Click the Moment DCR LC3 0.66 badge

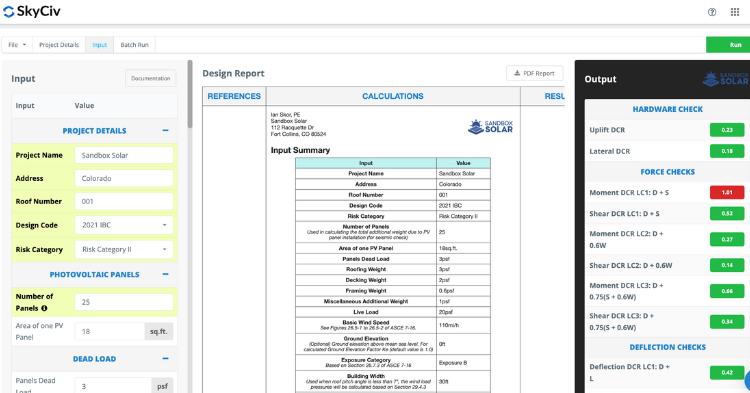click(x=727, y=291)
